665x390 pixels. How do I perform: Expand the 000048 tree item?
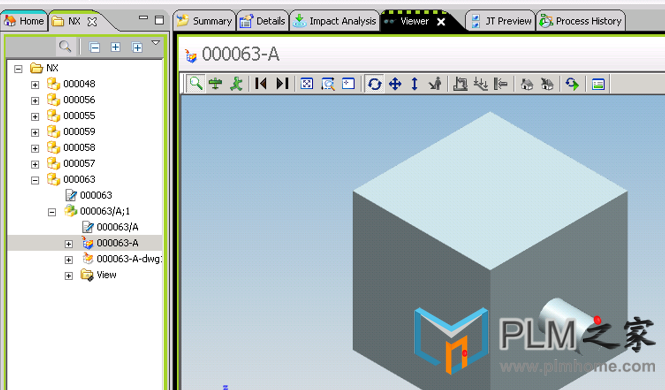35,85
